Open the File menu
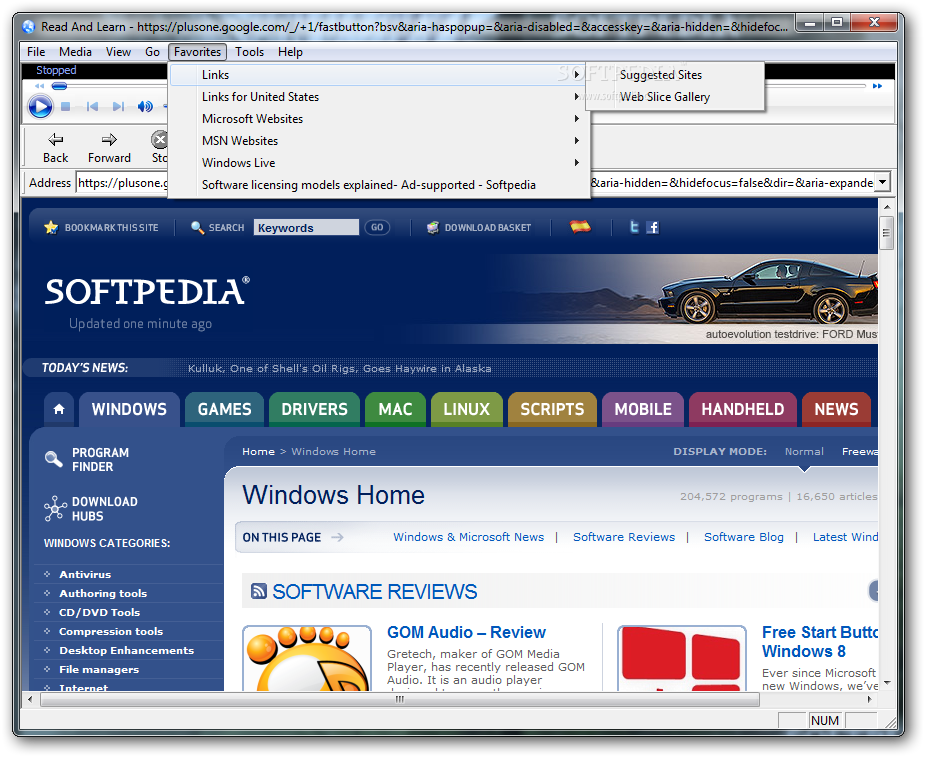 (36, 52)
